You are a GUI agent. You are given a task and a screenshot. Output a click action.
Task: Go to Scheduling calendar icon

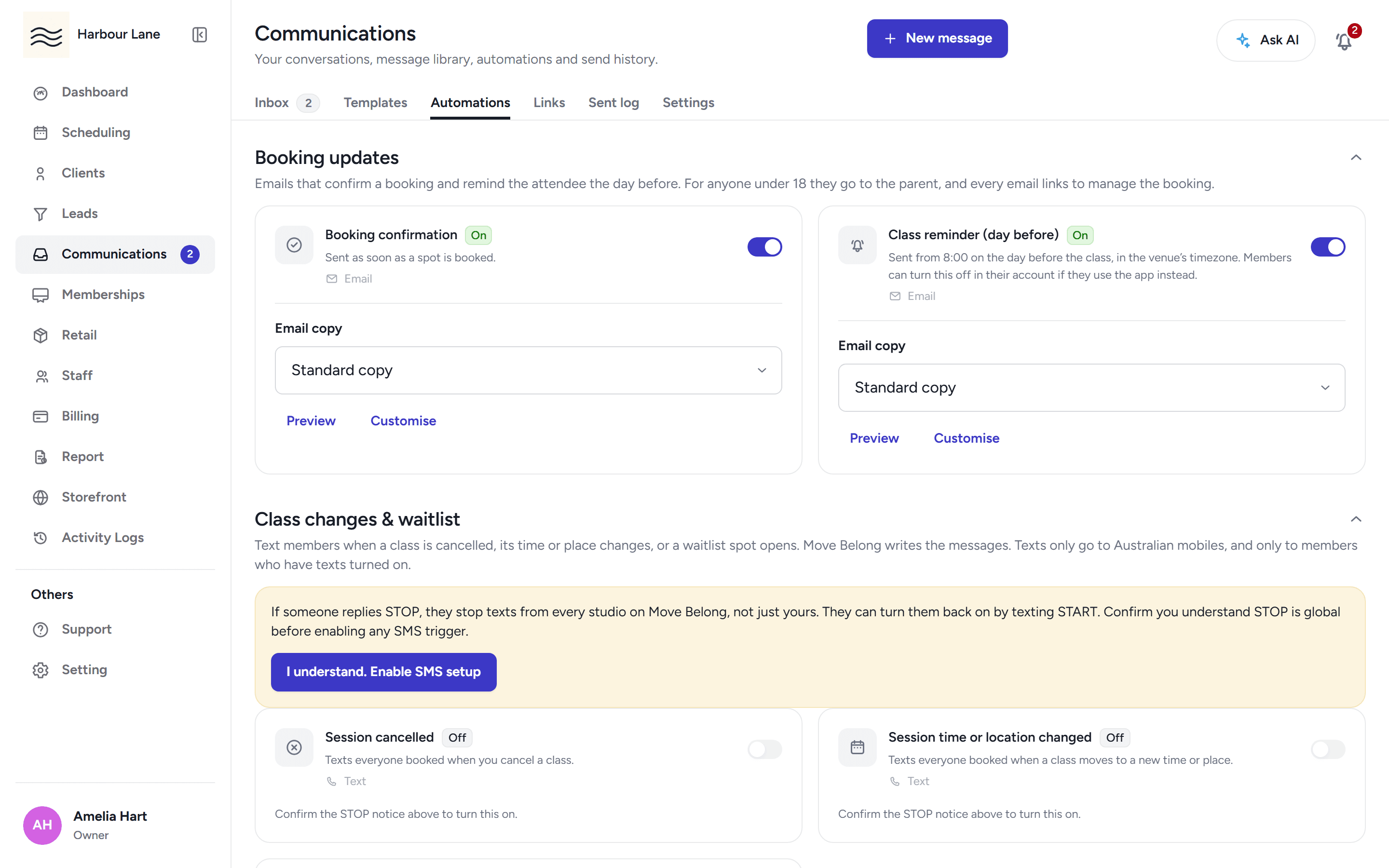40,133
